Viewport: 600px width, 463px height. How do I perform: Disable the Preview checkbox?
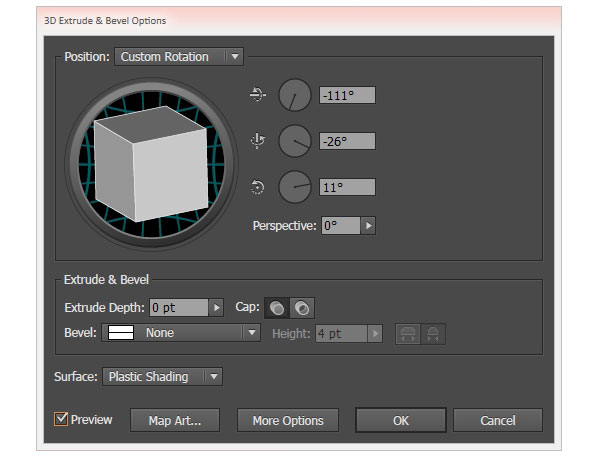(62, 420)
